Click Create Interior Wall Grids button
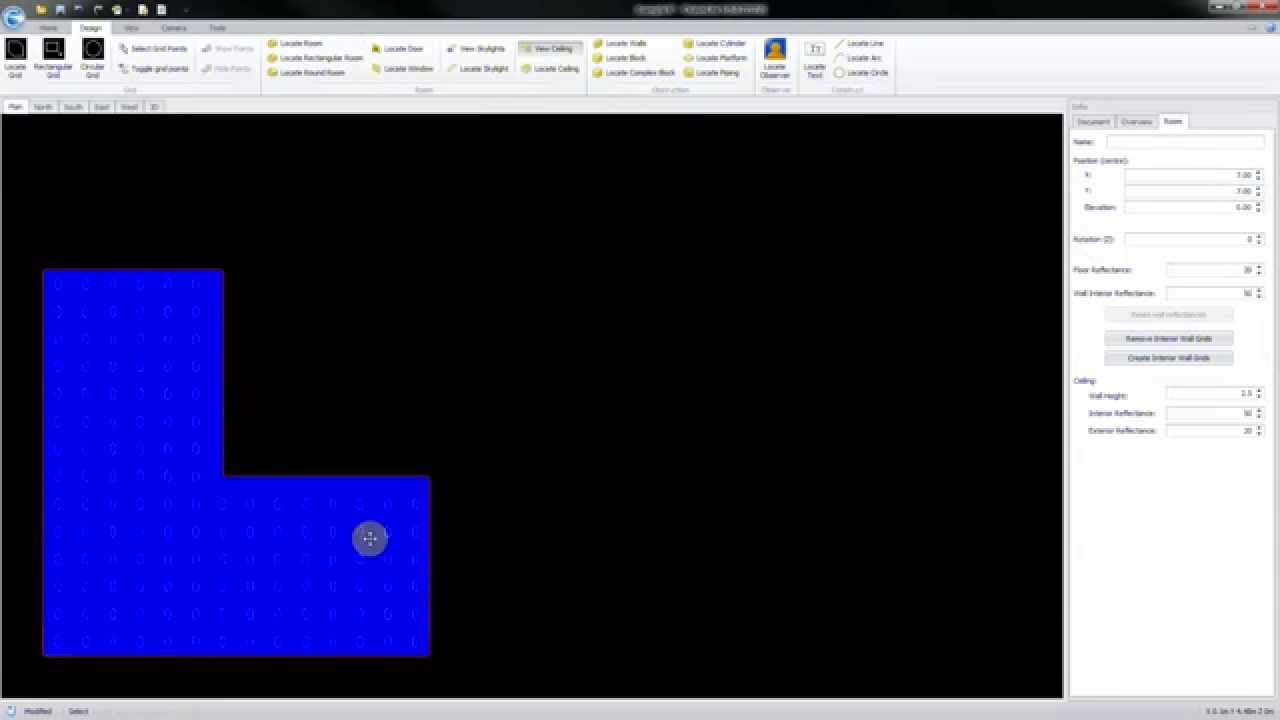1280x720 pixels. pos(1169,358)
